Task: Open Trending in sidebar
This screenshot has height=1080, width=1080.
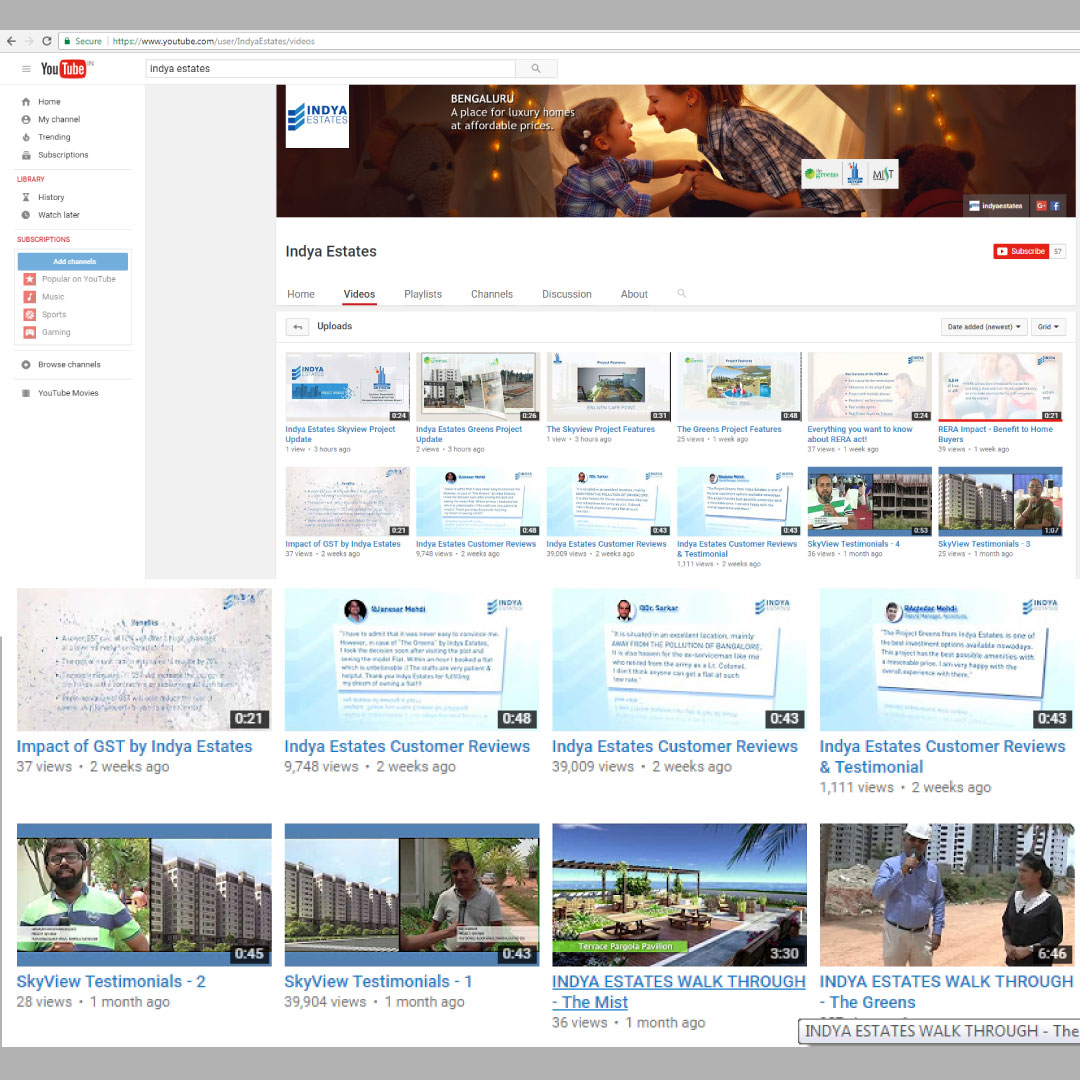Action: [x=54, y=137]
